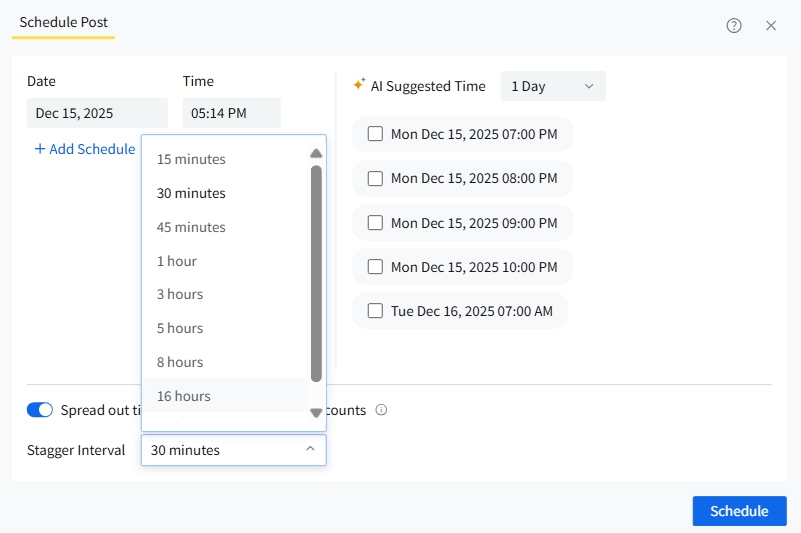This screenshot has height=533, width=801.
Task: Click the Add Schedule link
Action: (x=85, y=149)
